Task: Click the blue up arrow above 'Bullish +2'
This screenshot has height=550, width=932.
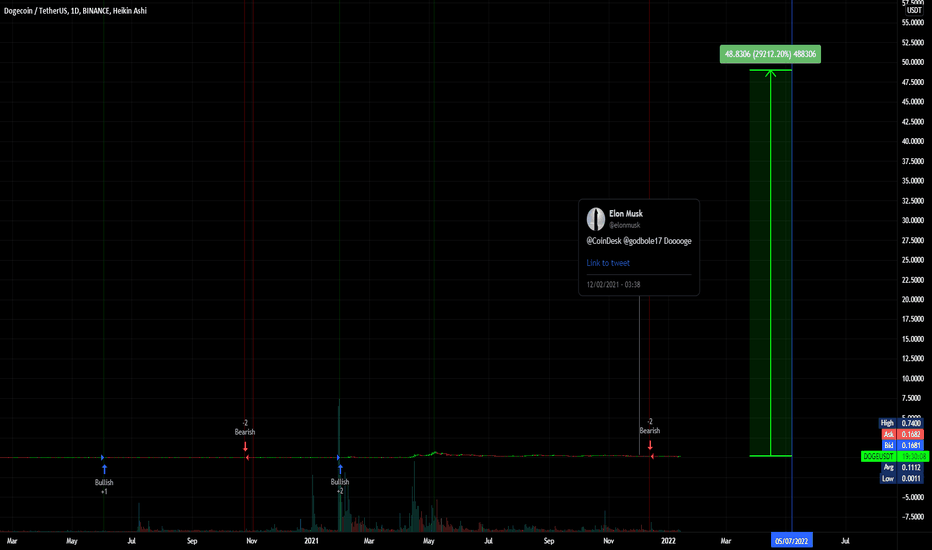Action: pos(340,469)
